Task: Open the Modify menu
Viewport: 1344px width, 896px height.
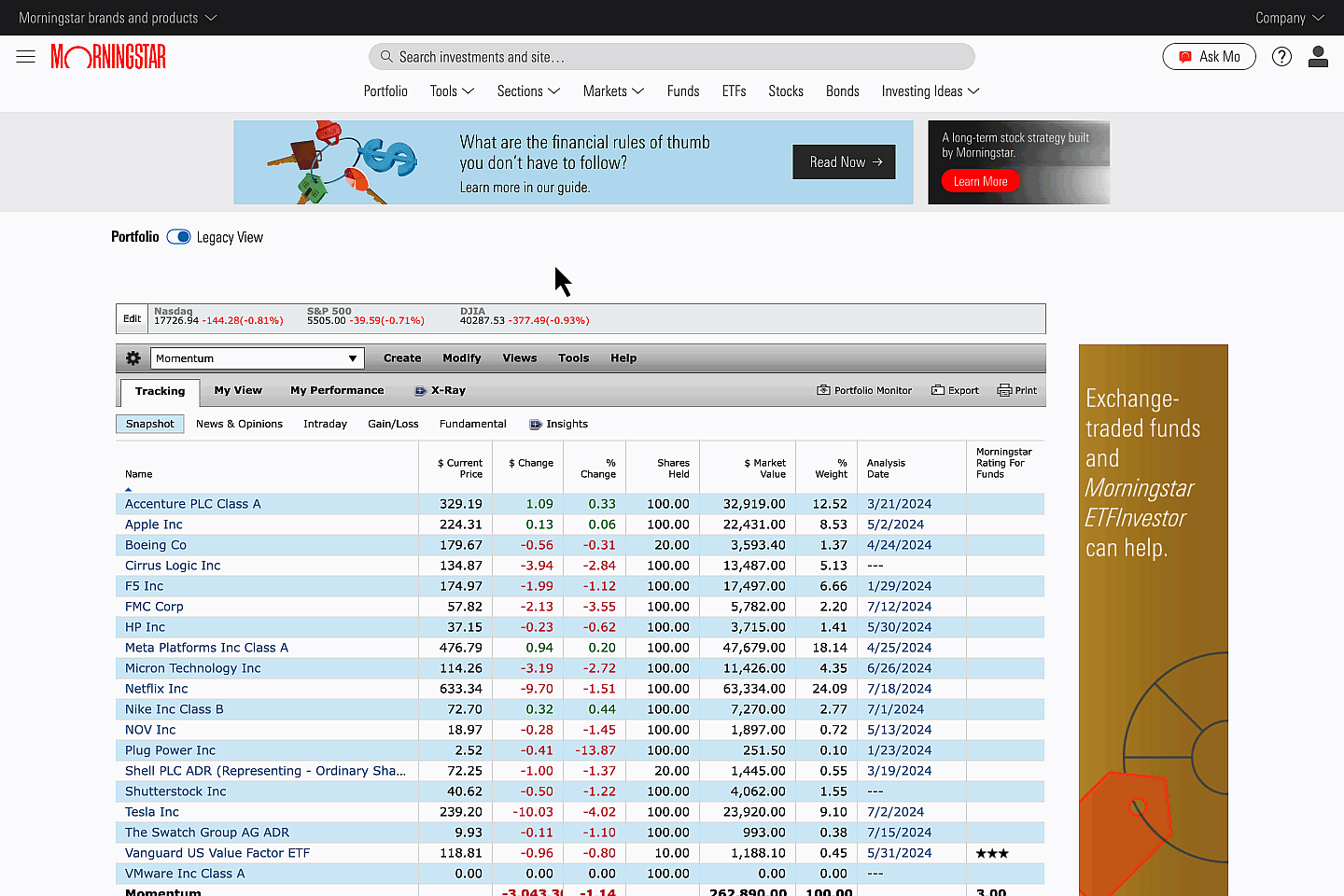Action: pyautogui.click(x=461, y=358)
